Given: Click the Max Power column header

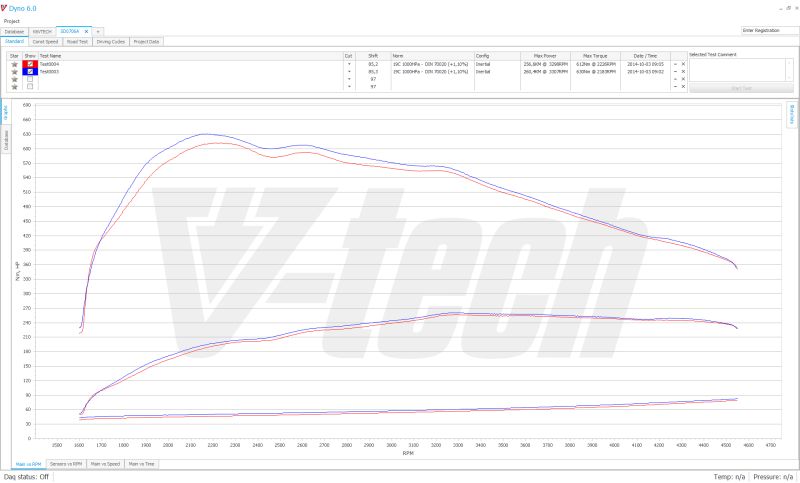Looking at the screenshot, I should [x=545, y=56].
